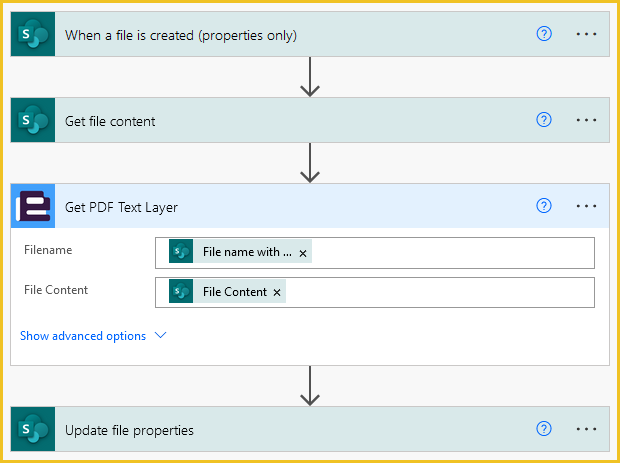Open help for 'Get PDF Text Layer' step
Screen dimensions: 620x463
544,206
